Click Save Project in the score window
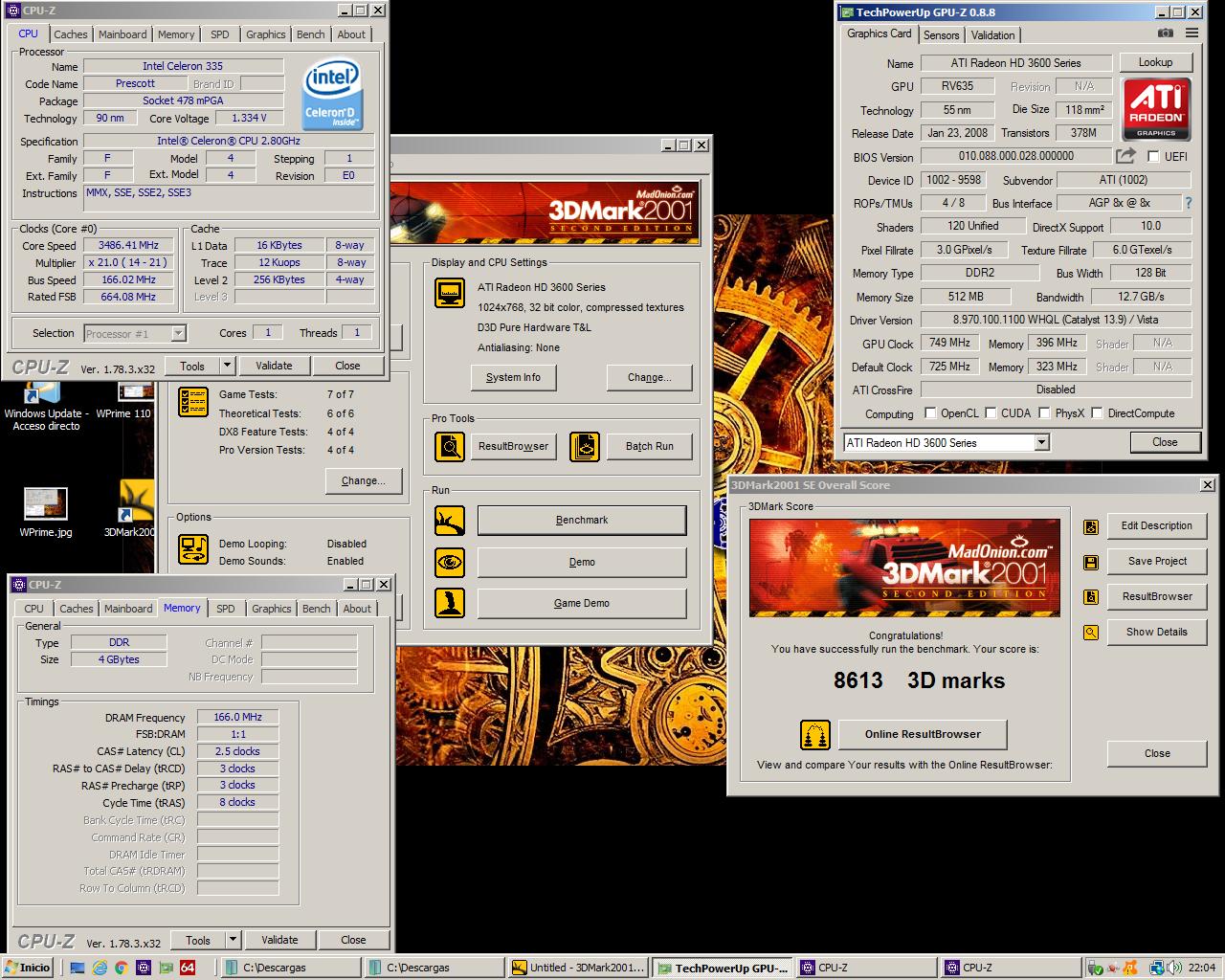 click(1156, 562)
